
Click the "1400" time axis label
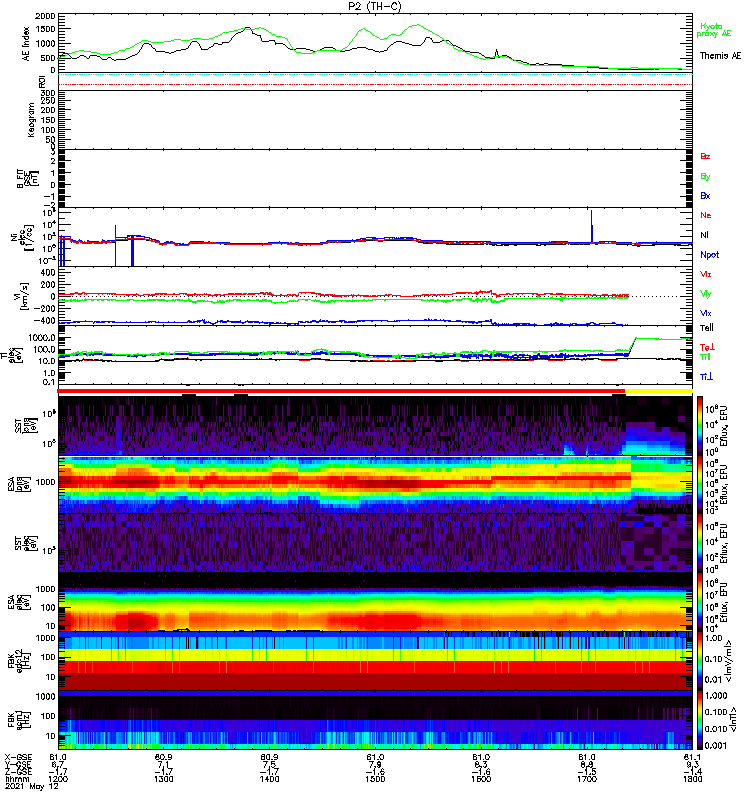[269, 779]
